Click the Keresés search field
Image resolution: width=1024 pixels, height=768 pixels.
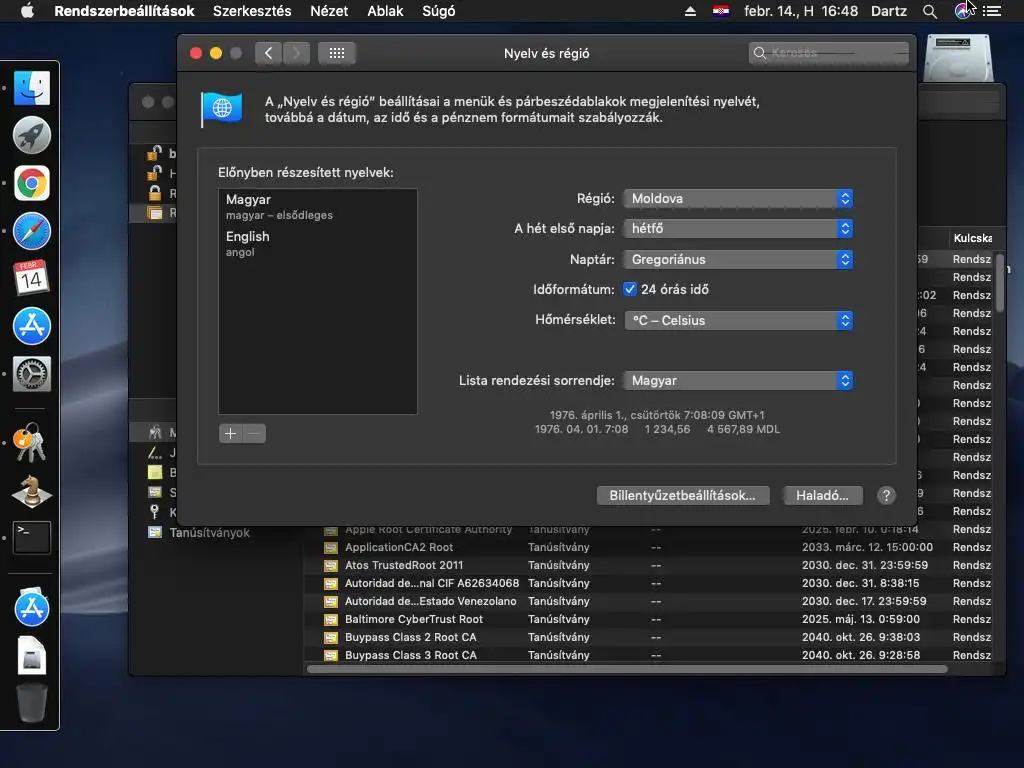pos(829,53)
